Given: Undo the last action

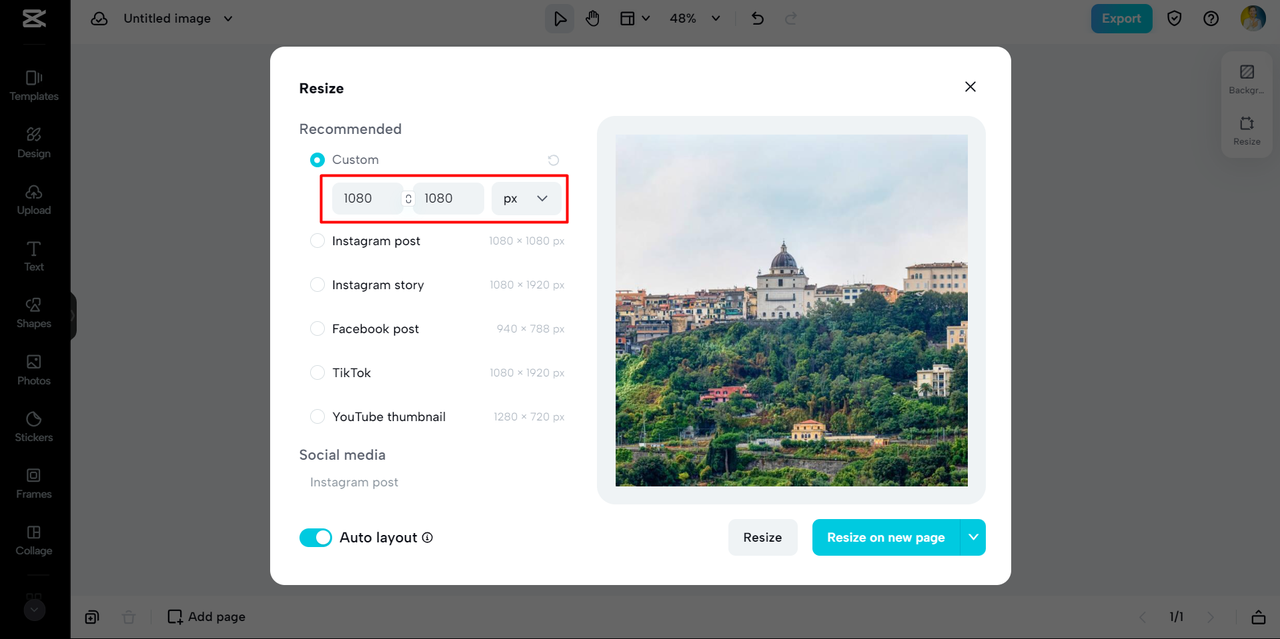Looking at the screenshot, I should pos(757,18).
